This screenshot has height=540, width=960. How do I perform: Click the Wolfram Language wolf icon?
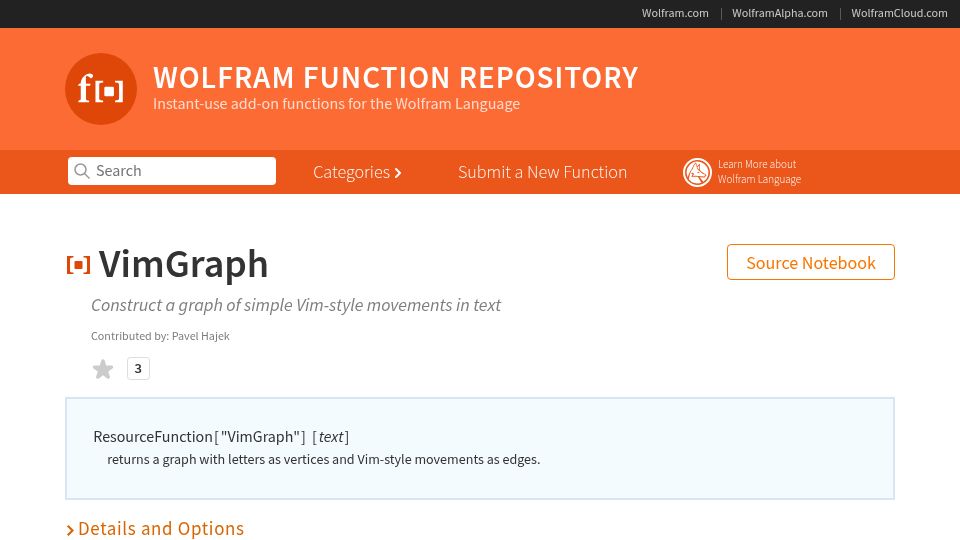[x=697, y=172]
